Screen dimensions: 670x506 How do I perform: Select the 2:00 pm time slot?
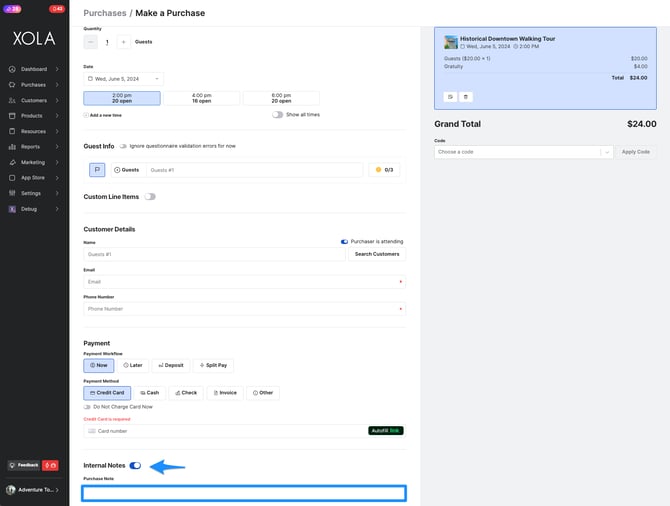point(122,98)
